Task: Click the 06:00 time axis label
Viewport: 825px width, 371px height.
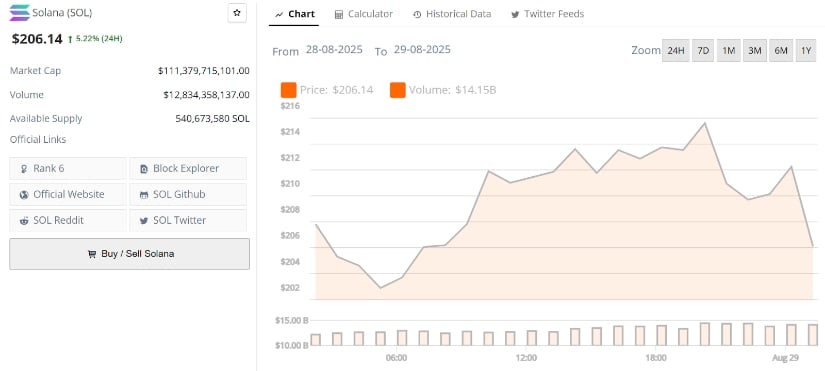Action: [x=396, y=358]
